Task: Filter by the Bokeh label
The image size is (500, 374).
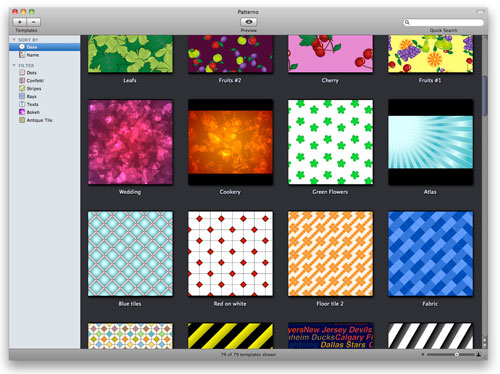Action: point(33,112)
